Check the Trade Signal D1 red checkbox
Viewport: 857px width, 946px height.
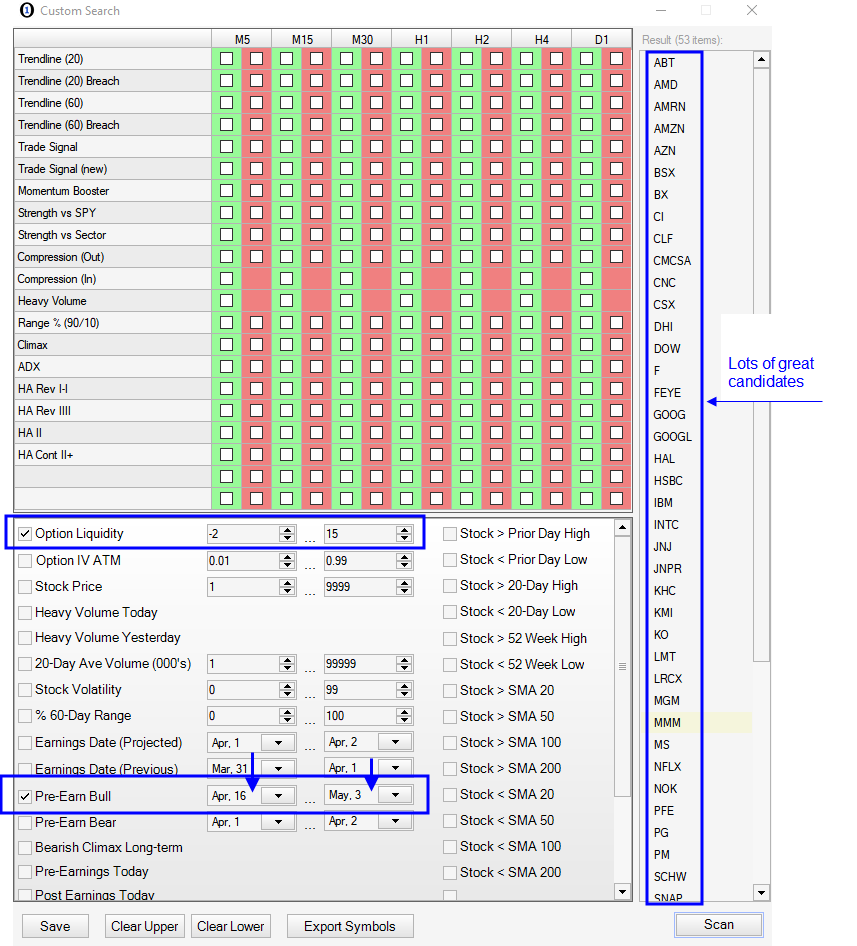(616, 147)
